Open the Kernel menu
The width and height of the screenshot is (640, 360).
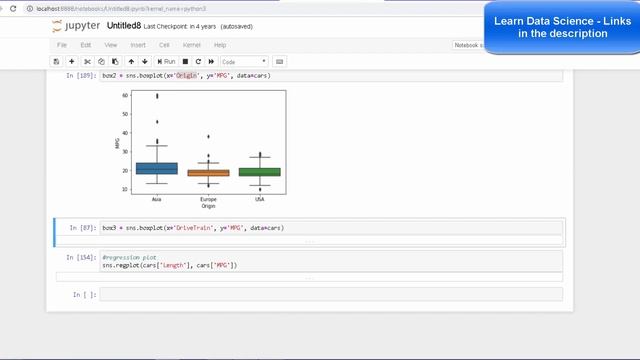click(191, 45)
